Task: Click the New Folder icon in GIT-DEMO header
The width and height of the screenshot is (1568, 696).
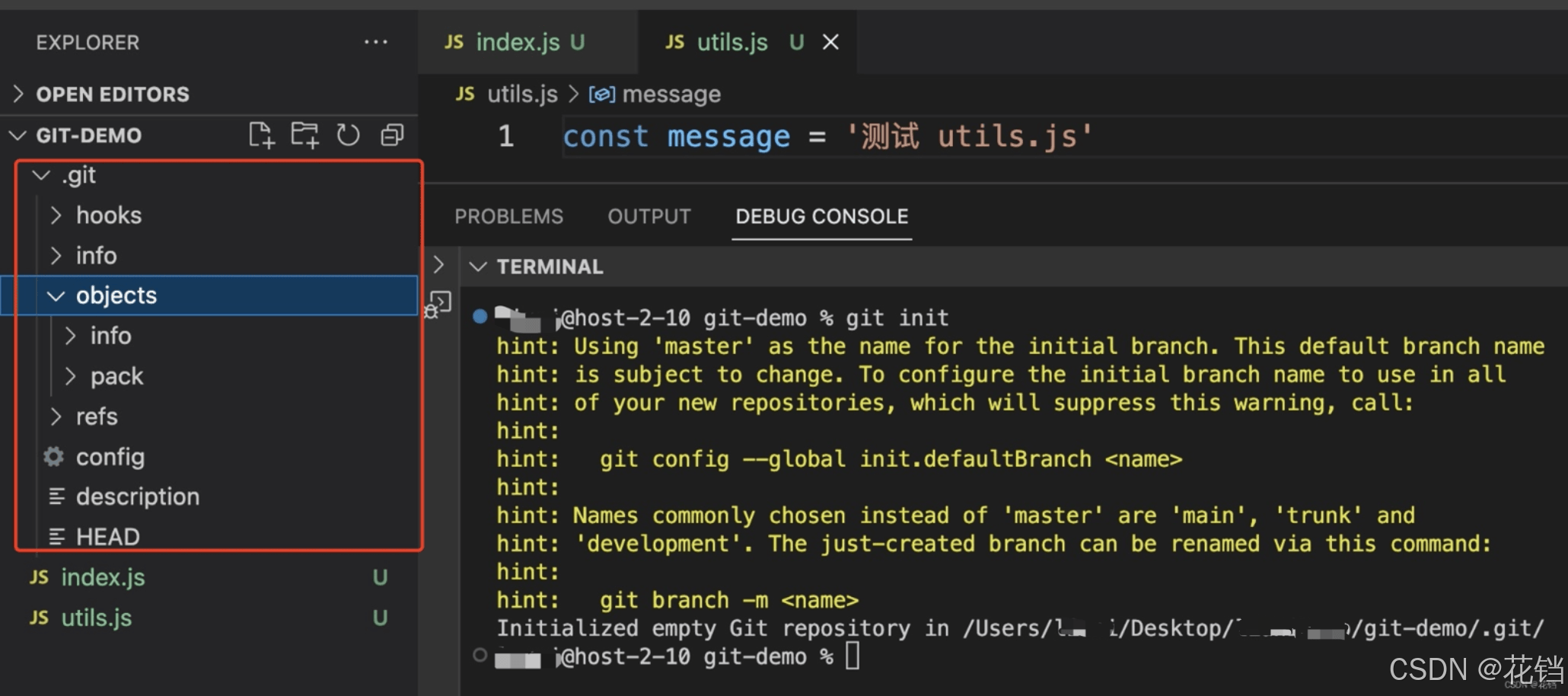Action: pyautogui.click(x=304, y=136)
